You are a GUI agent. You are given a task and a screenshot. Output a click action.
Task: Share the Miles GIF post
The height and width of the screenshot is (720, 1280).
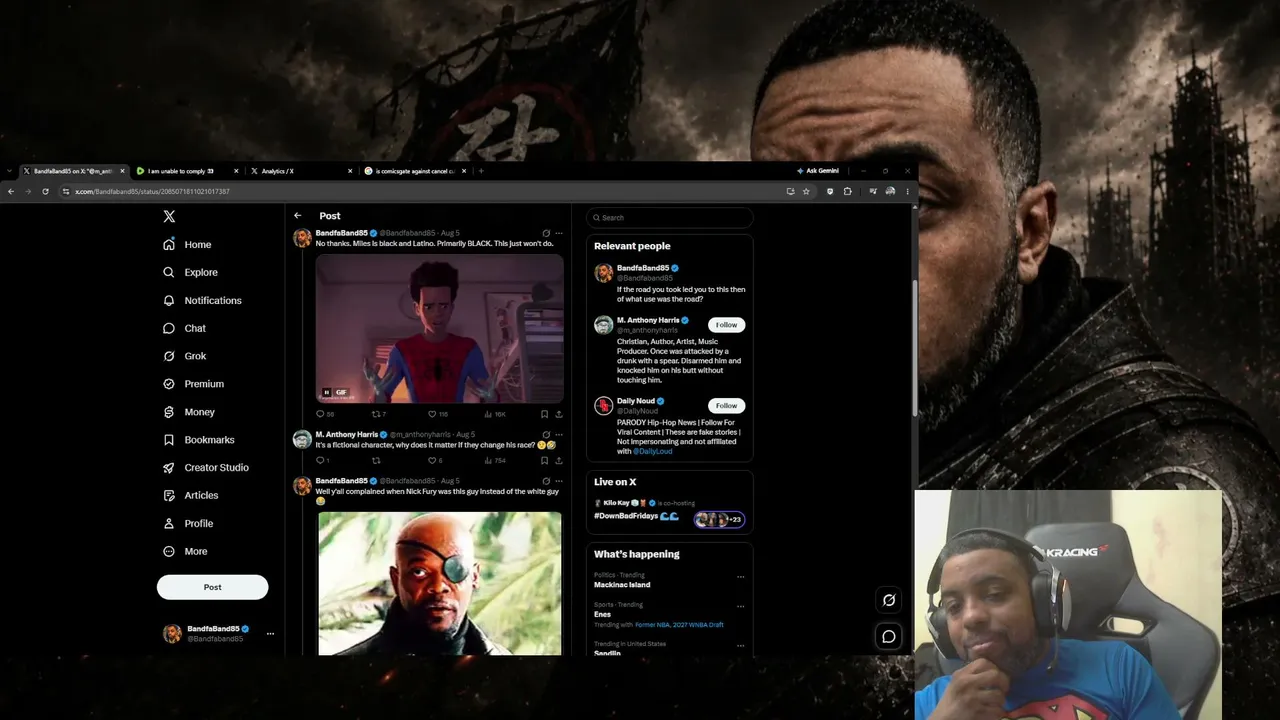(558, 414)
